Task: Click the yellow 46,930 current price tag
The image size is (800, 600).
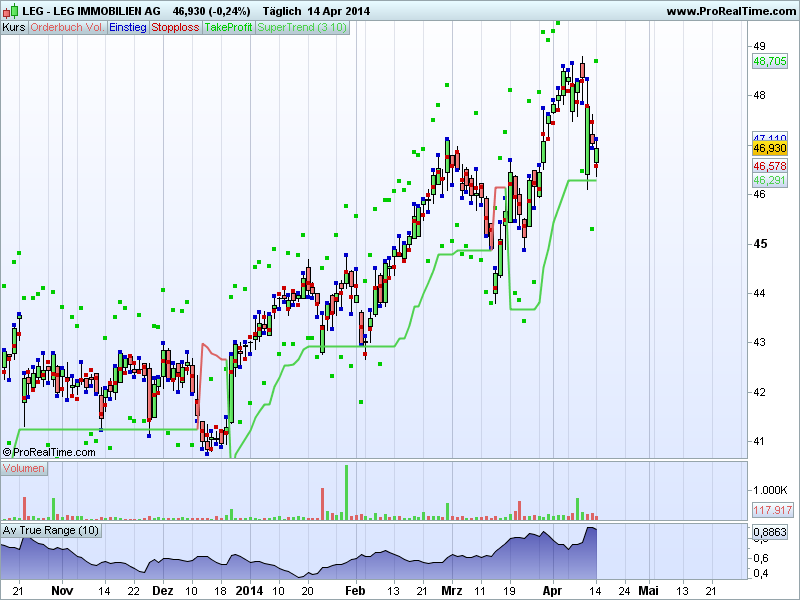Action: 769,148
